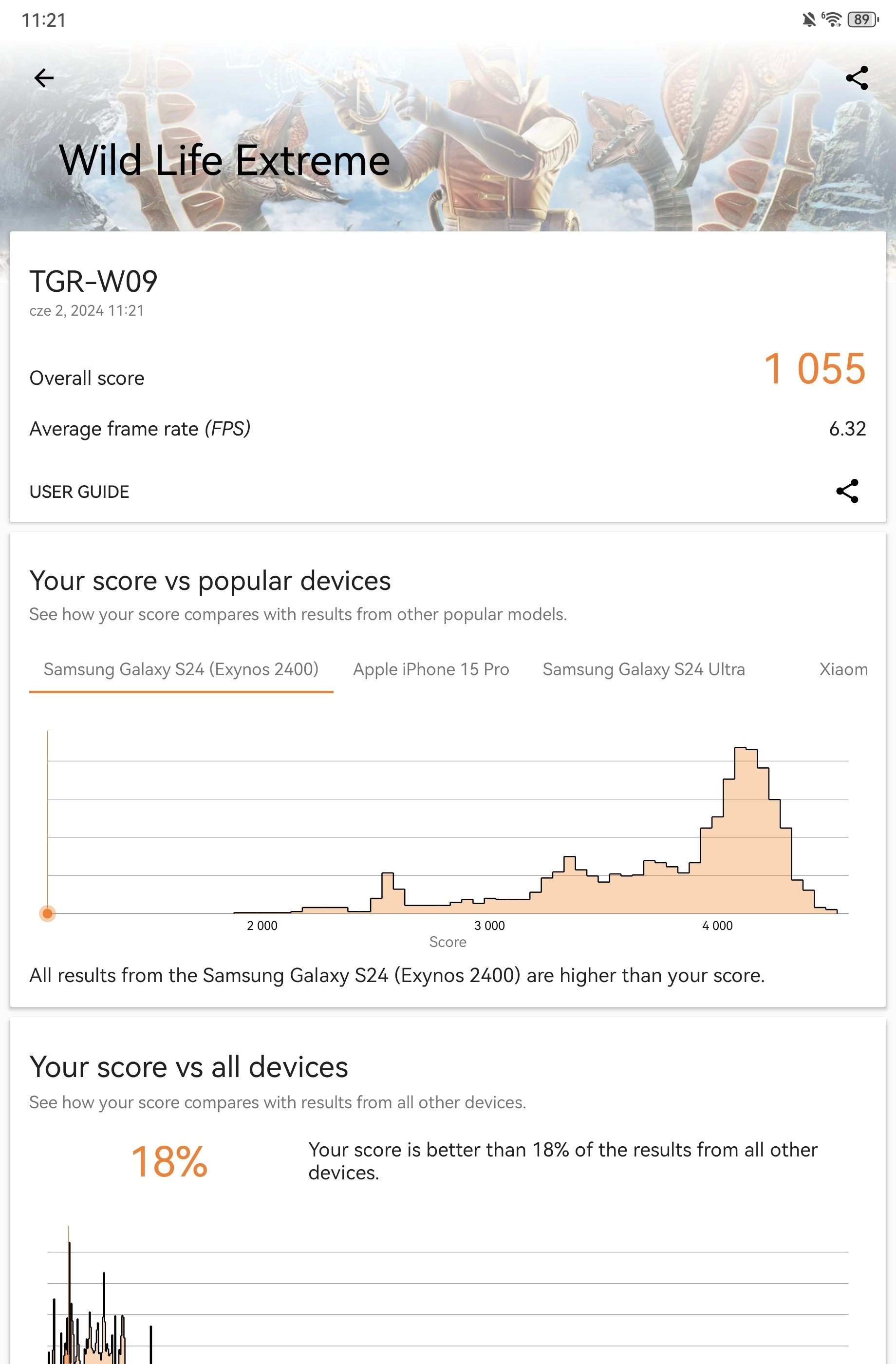This screenshot has height=1364, width=896.
Task: Tap the Average frame rate value 6.32
Action: point(847,429)
